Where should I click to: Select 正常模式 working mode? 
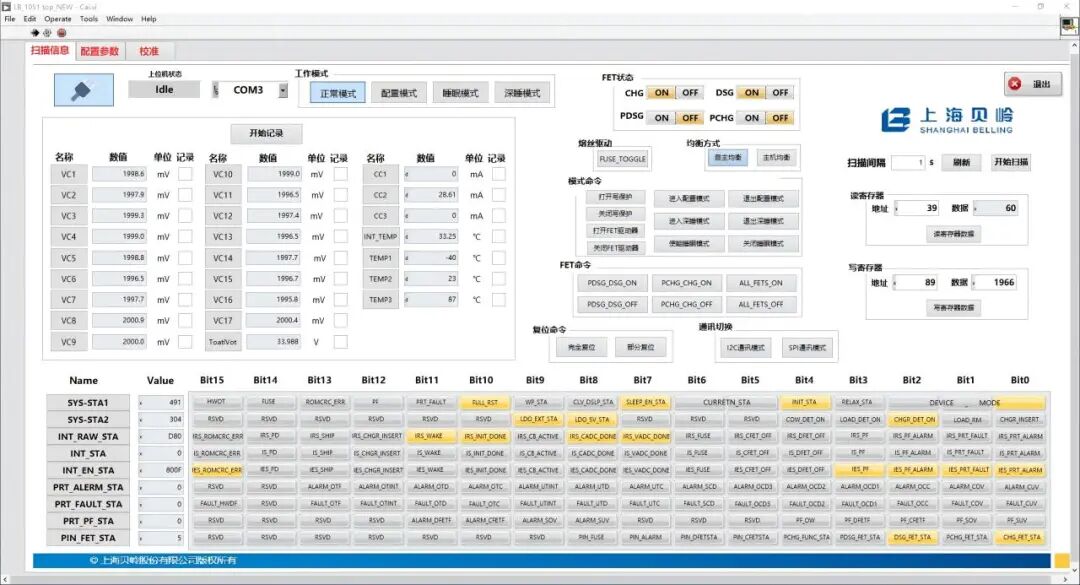(338, 93)
